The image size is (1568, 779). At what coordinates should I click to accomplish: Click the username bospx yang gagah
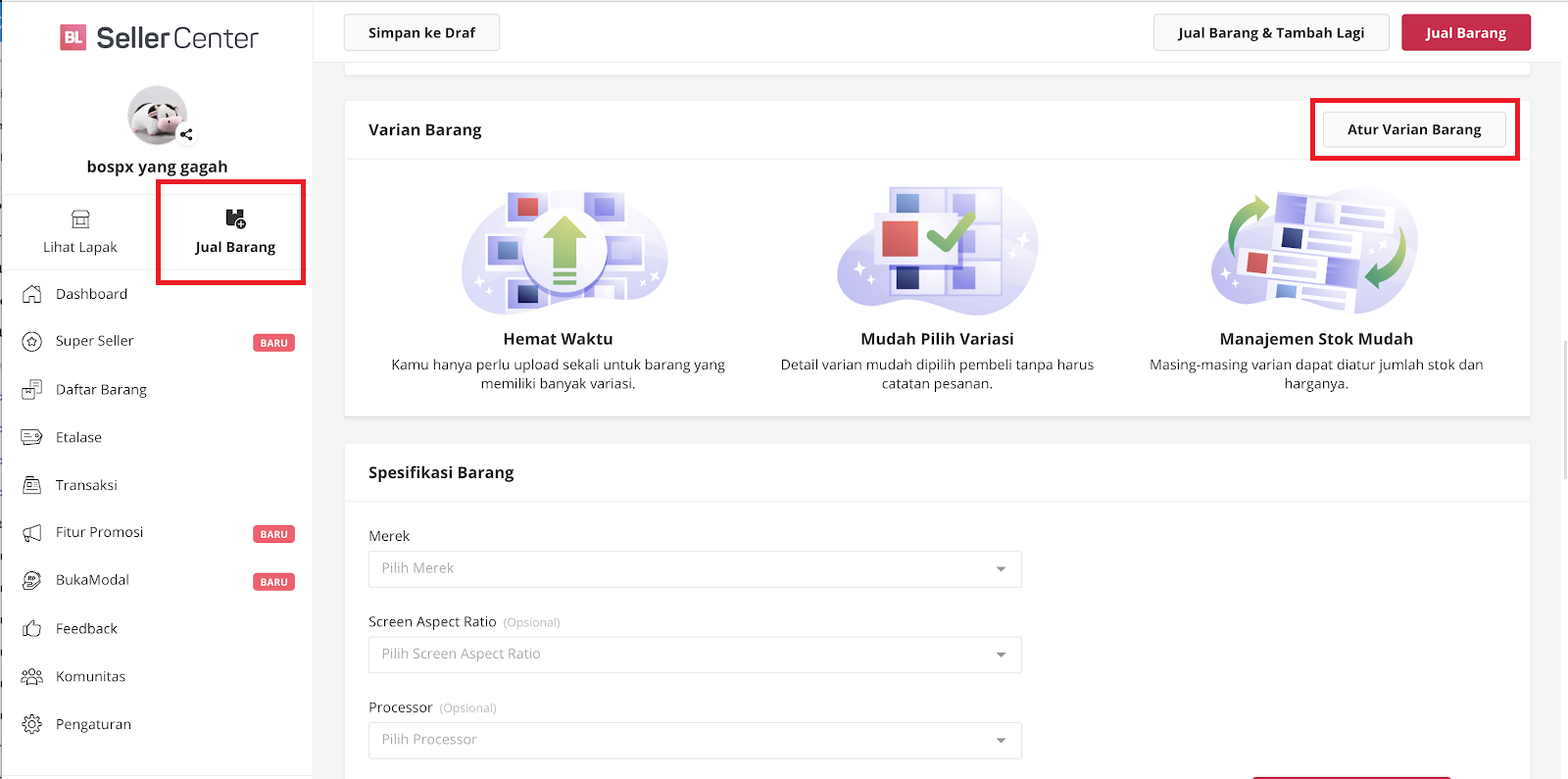[x=157, y=167]
